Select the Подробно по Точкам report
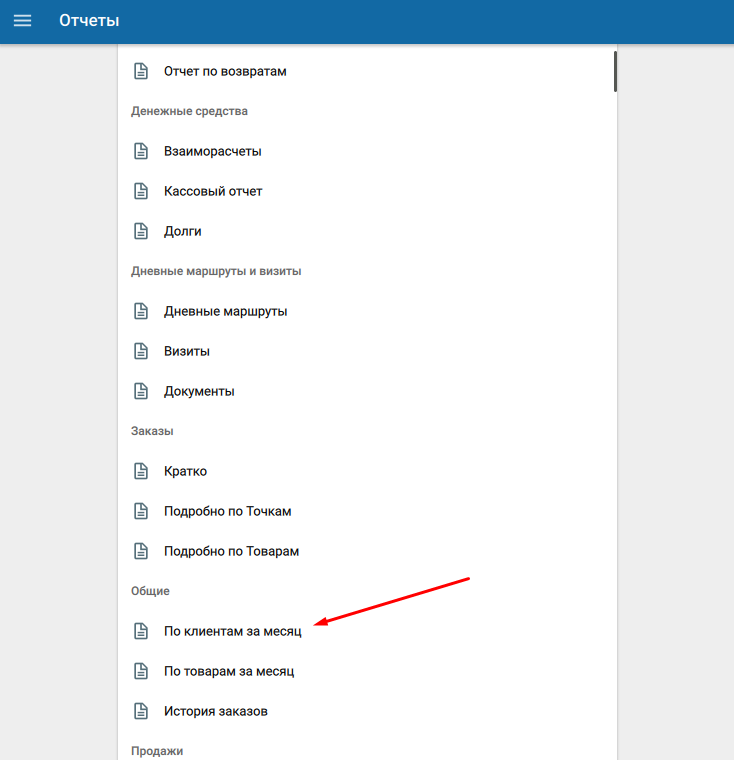Image resolution: width=734 pixels, height=760 pixels. pos(227,511)
